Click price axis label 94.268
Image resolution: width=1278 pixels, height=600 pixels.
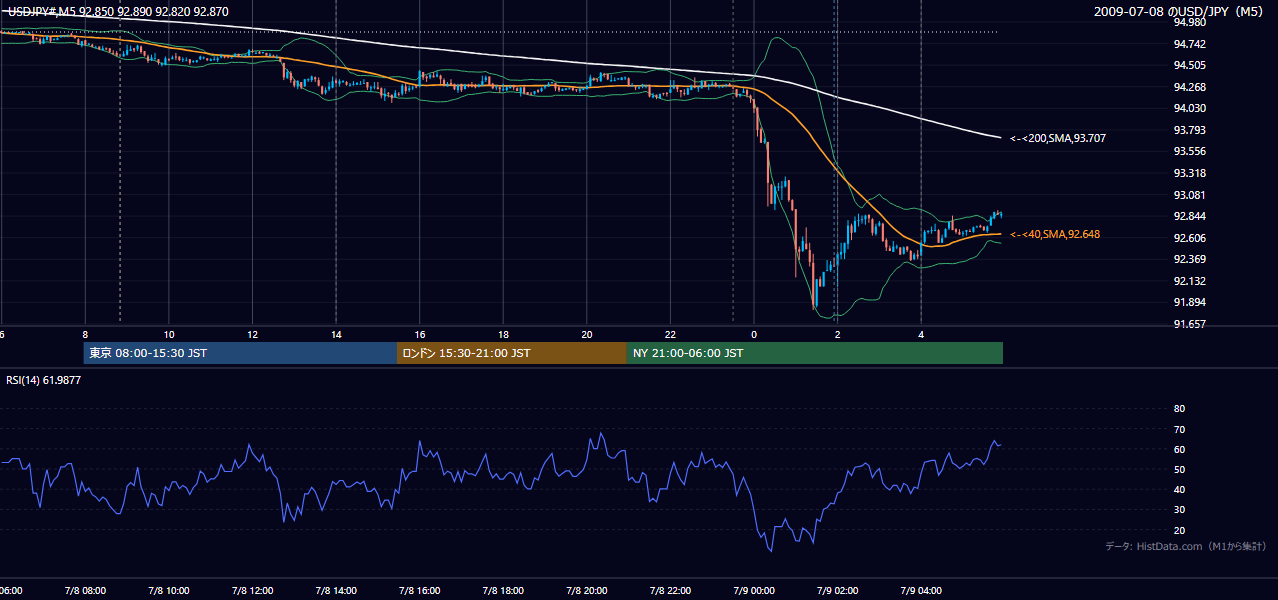1189,87
